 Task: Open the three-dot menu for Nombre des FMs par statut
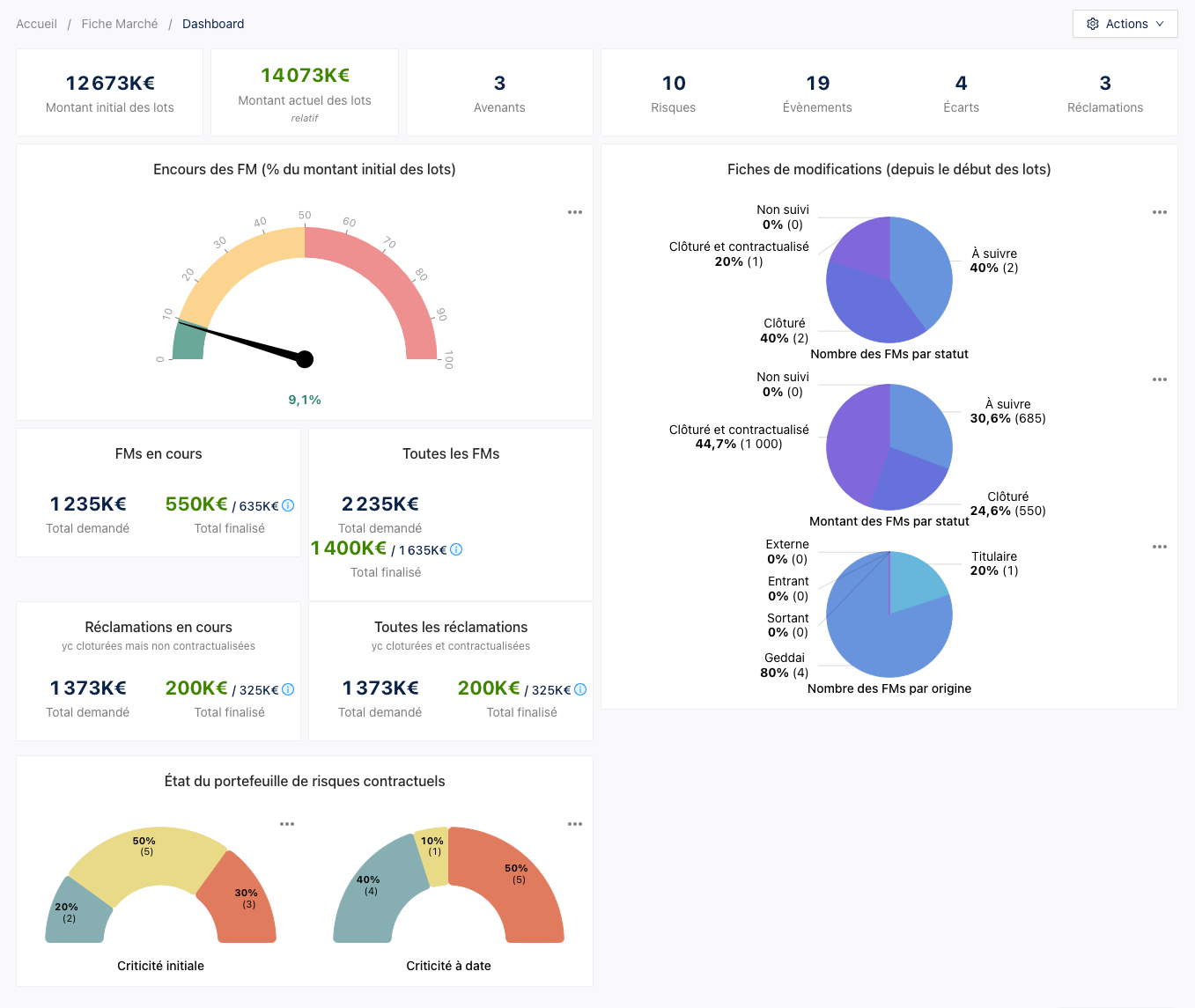click(x=1160, y=212)
